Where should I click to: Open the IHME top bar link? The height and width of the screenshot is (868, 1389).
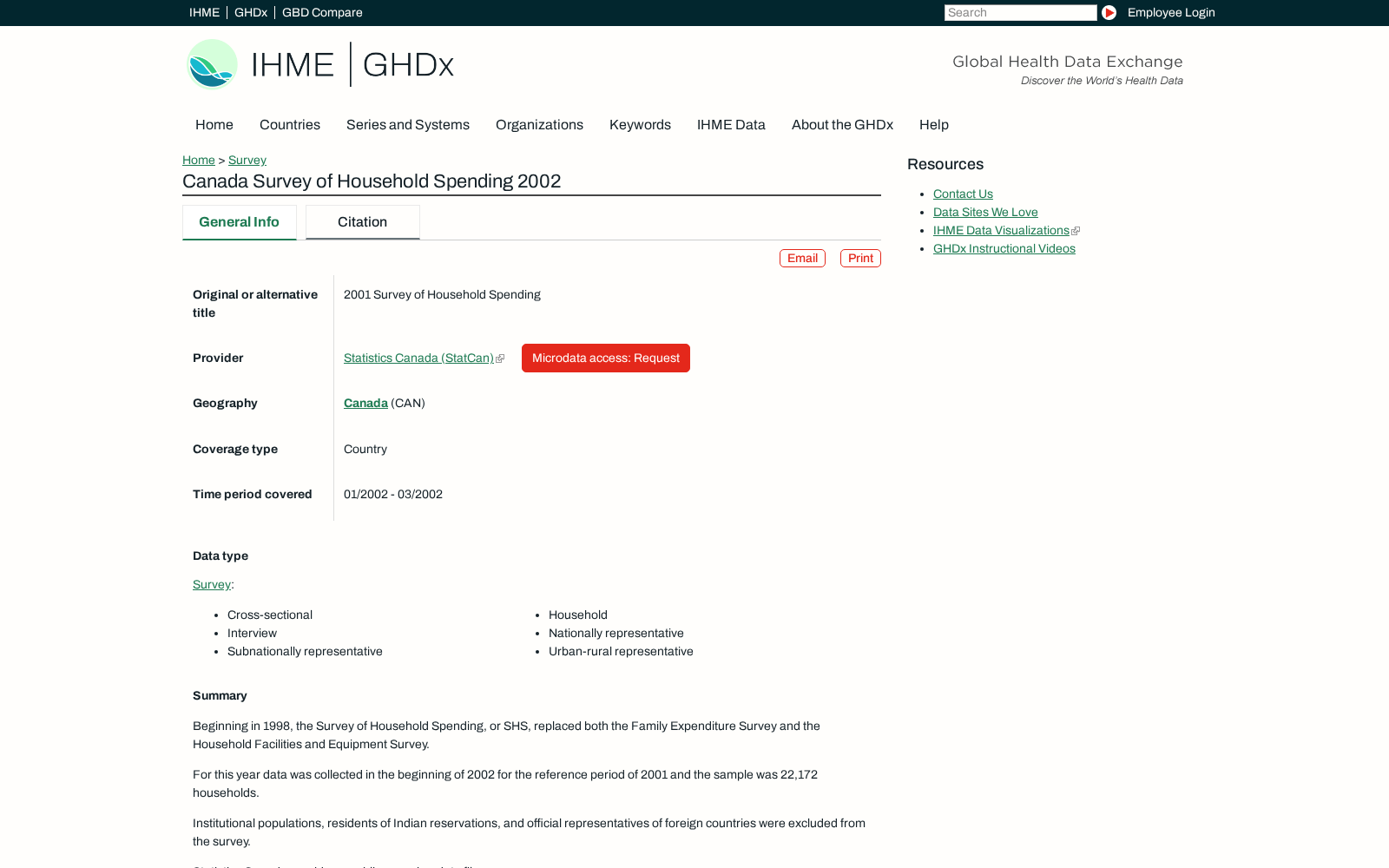[x=204, y=12]
